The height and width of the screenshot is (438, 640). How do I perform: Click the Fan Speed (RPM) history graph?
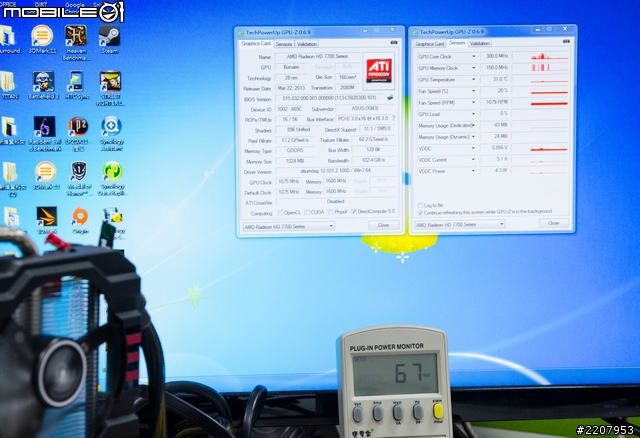pos(541,102)
